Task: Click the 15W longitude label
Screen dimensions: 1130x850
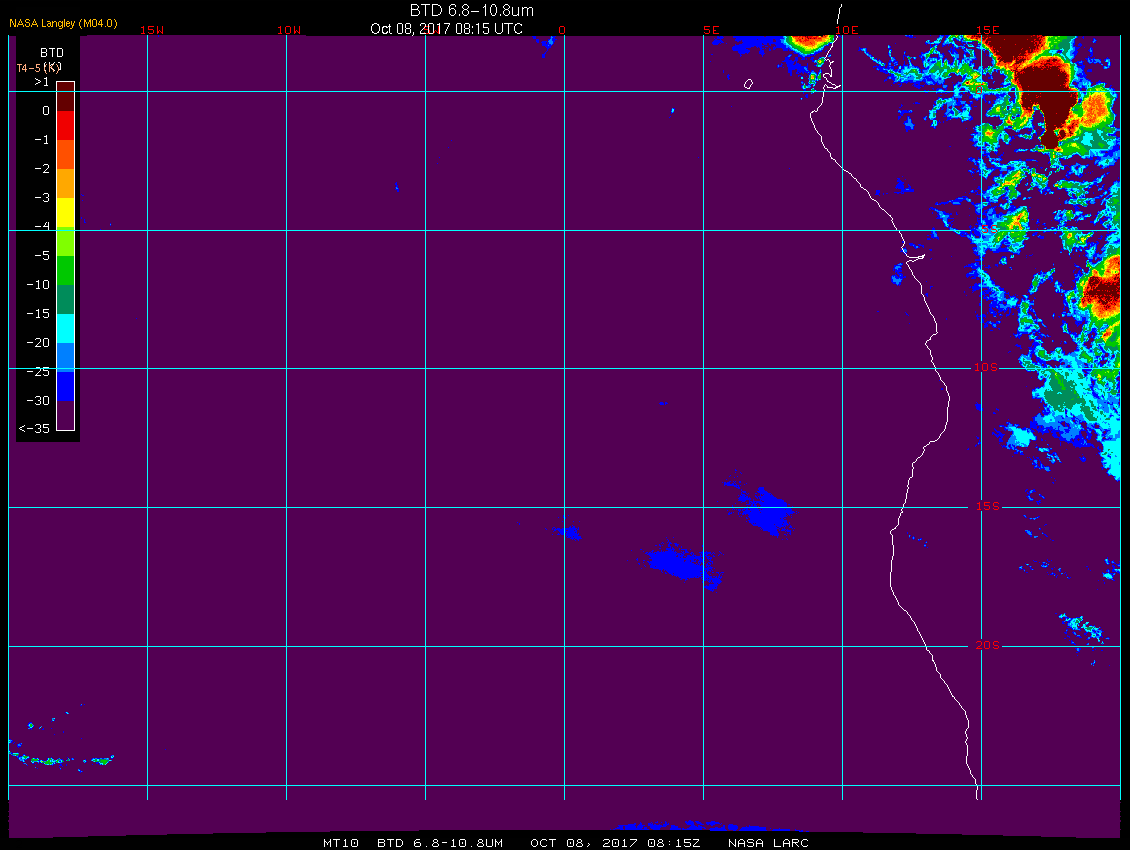Action: click(152, 30)
